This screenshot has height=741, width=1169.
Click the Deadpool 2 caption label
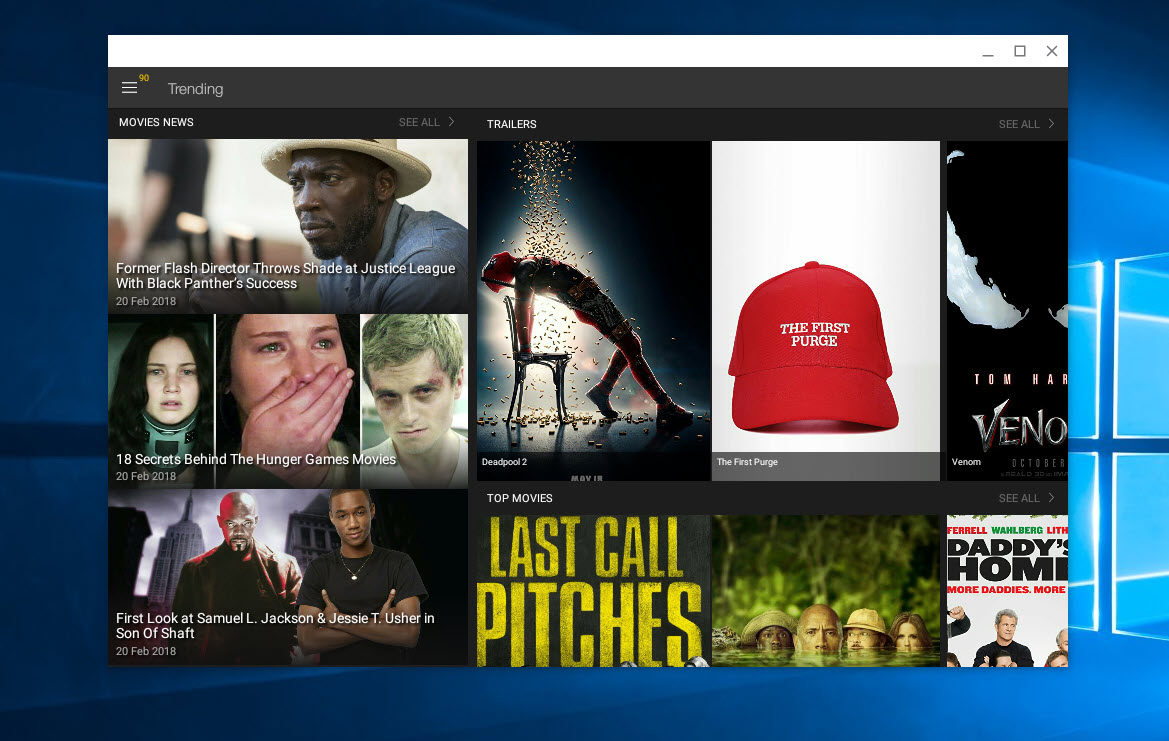504,462
